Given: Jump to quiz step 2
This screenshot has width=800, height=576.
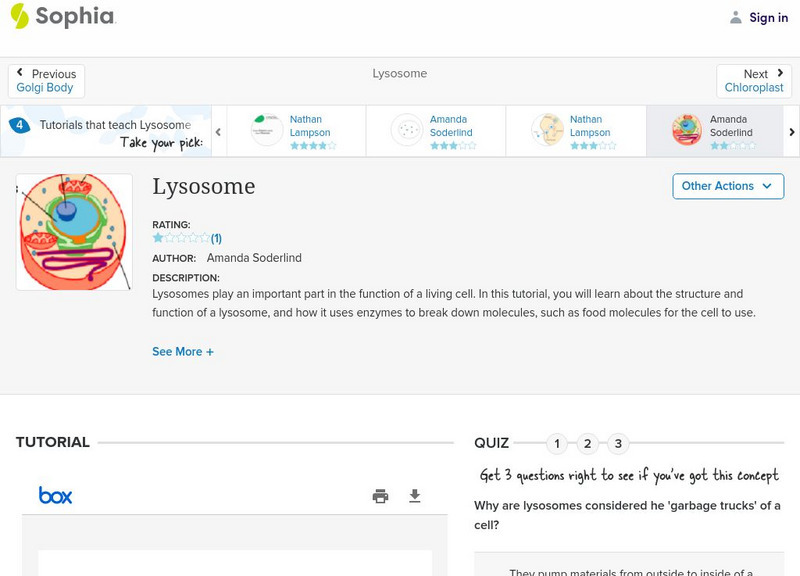Looking at the screenshot, I should (x=588, y=442).
